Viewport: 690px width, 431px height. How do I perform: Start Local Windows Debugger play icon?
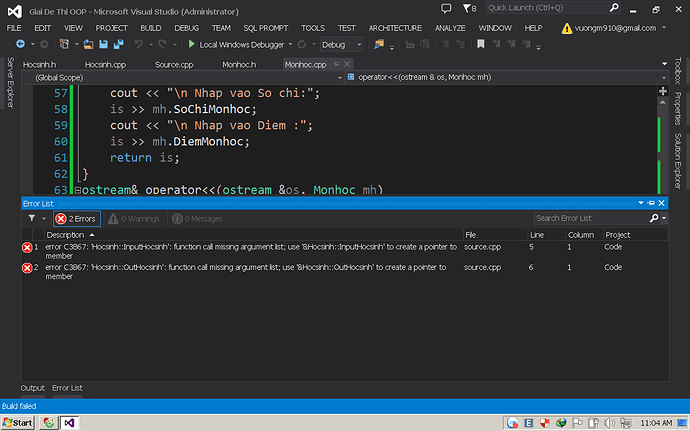(x=192, y=45)
